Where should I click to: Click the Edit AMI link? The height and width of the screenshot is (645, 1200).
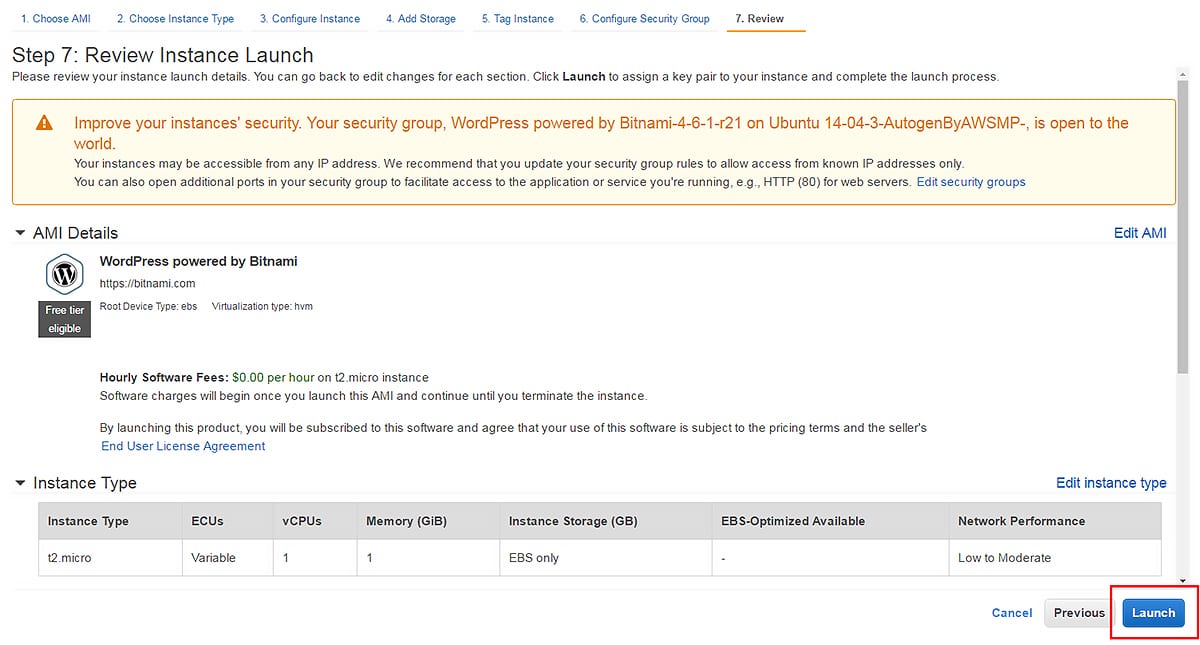pos(1140,233)
